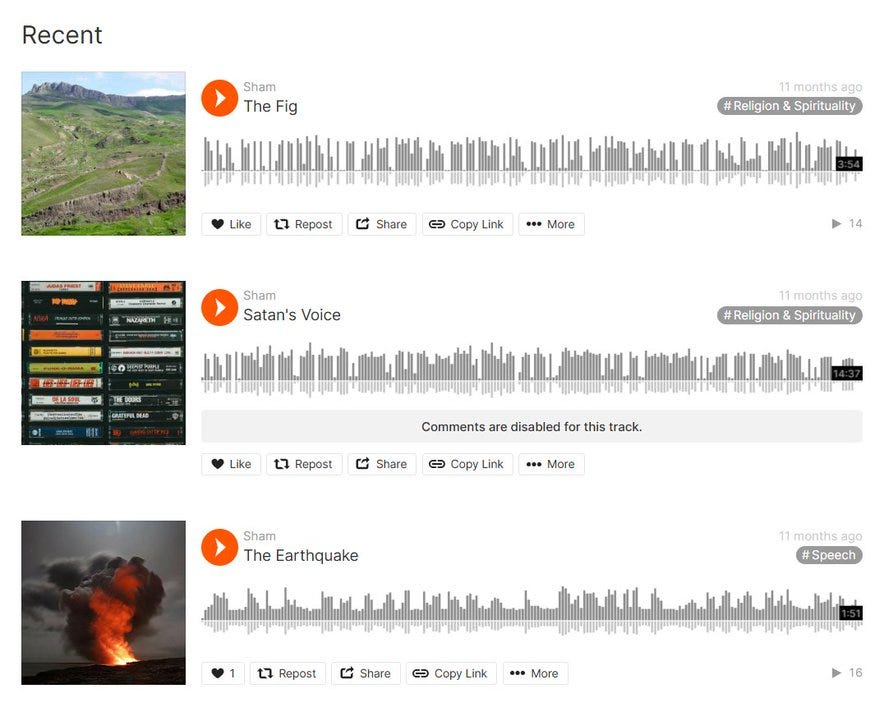Image resolution: width=880 pixels, height=726 pixels.
Task: Open the volcano eruption artwork of The Earthquake
Action: pyautogui.click(x=103, y=603)
